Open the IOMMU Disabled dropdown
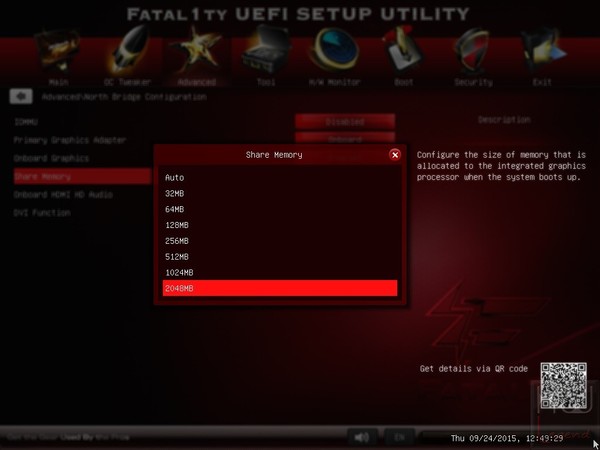This screenshot has width=600, height=450. (x=345, y=122)
